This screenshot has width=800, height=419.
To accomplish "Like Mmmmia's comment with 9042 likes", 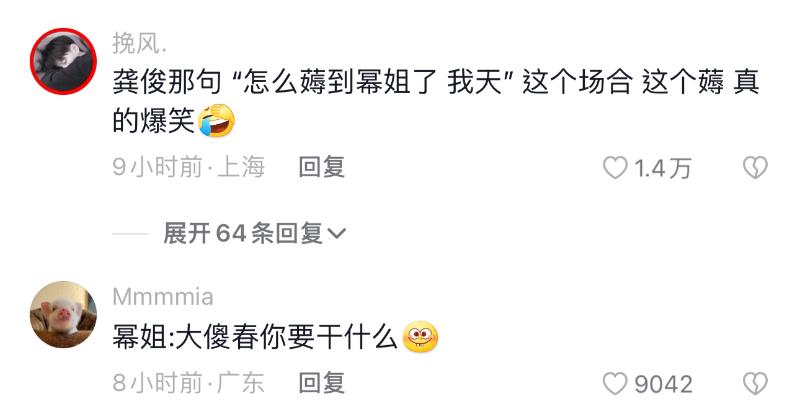I will [615, 384].
